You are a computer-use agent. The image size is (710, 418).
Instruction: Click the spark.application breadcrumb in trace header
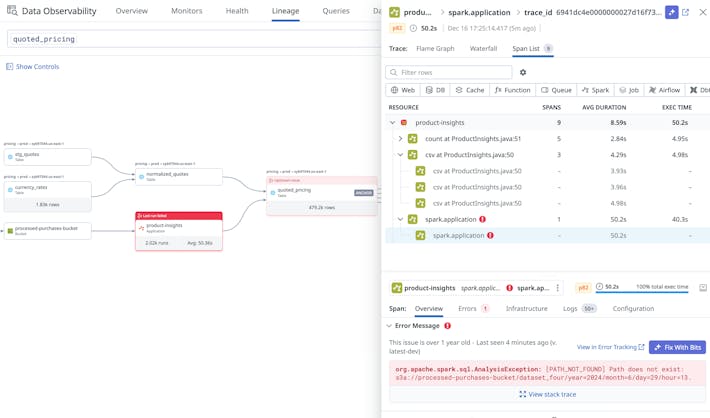click(x=479, y=12)
